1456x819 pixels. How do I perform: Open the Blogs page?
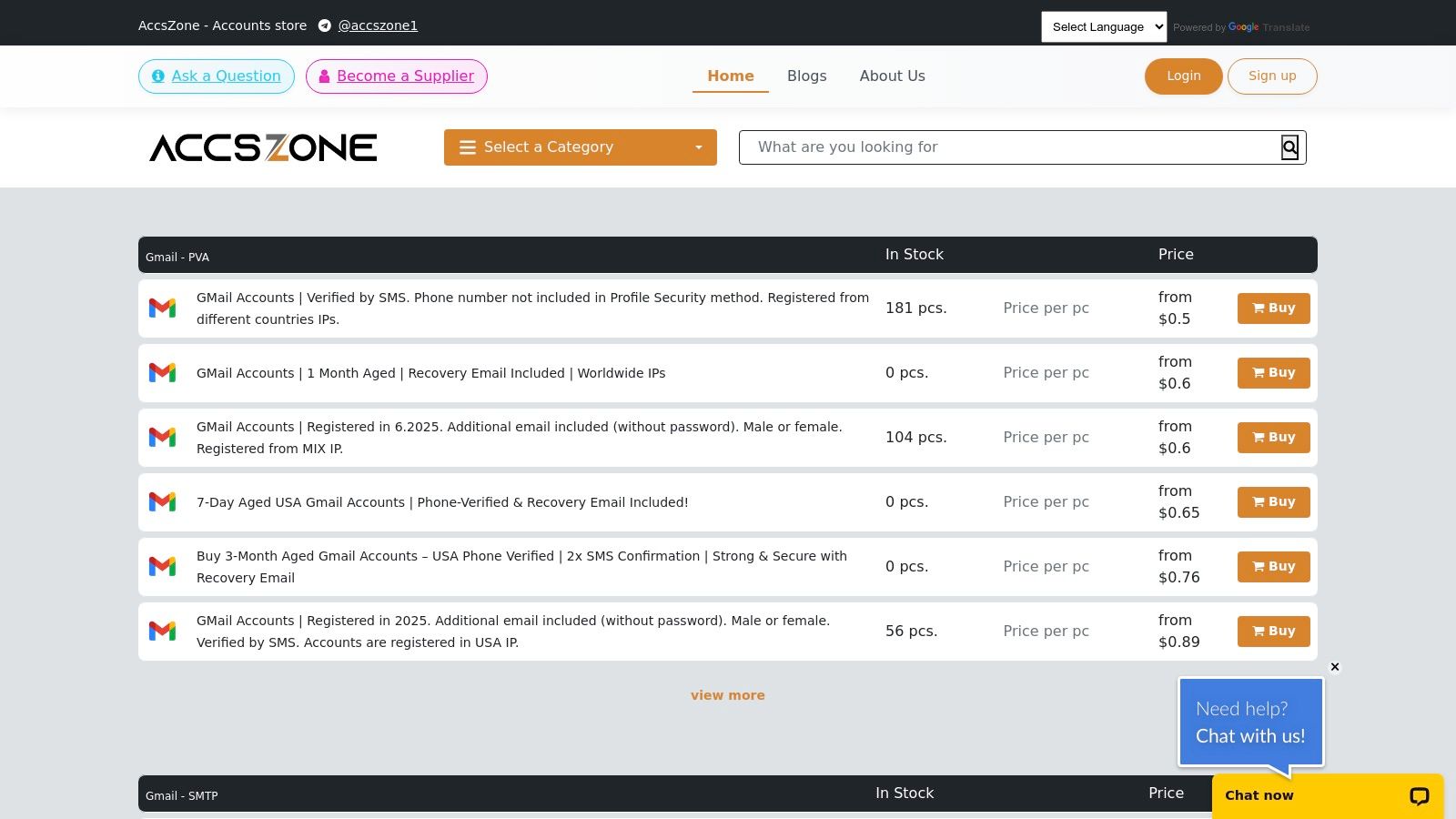(807, 76)
